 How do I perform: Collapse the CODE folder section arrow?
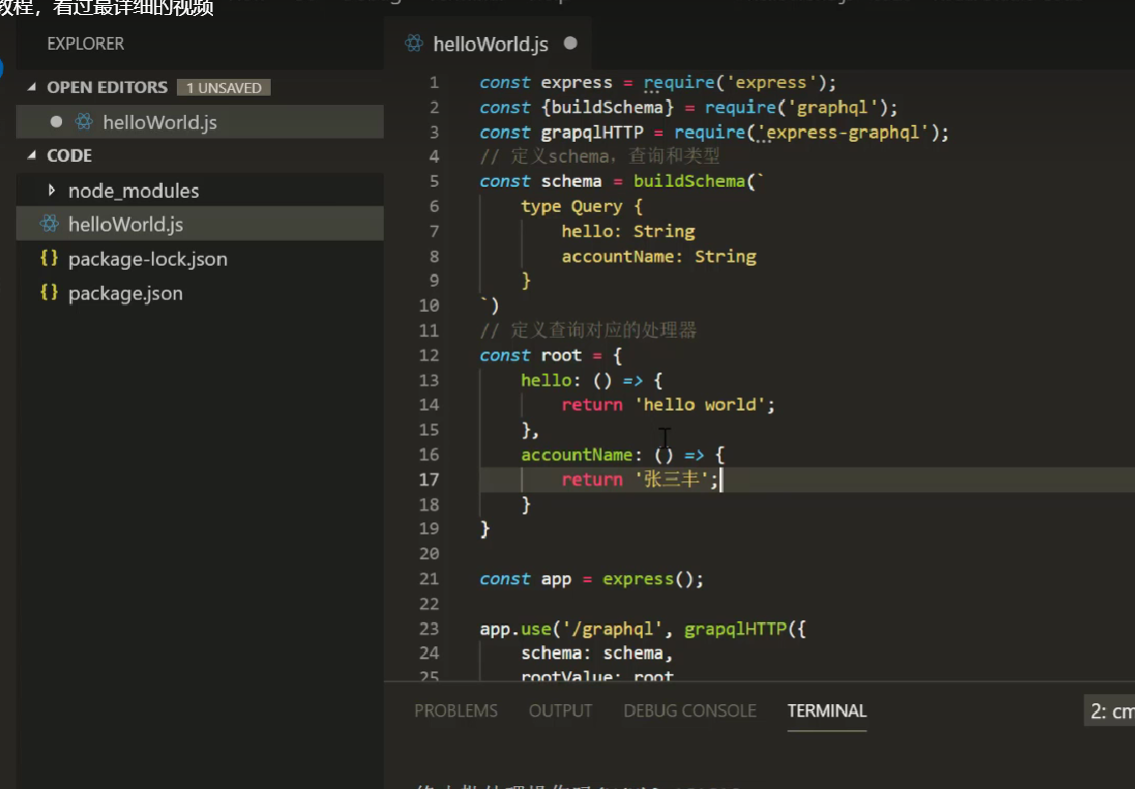point(32,155)
